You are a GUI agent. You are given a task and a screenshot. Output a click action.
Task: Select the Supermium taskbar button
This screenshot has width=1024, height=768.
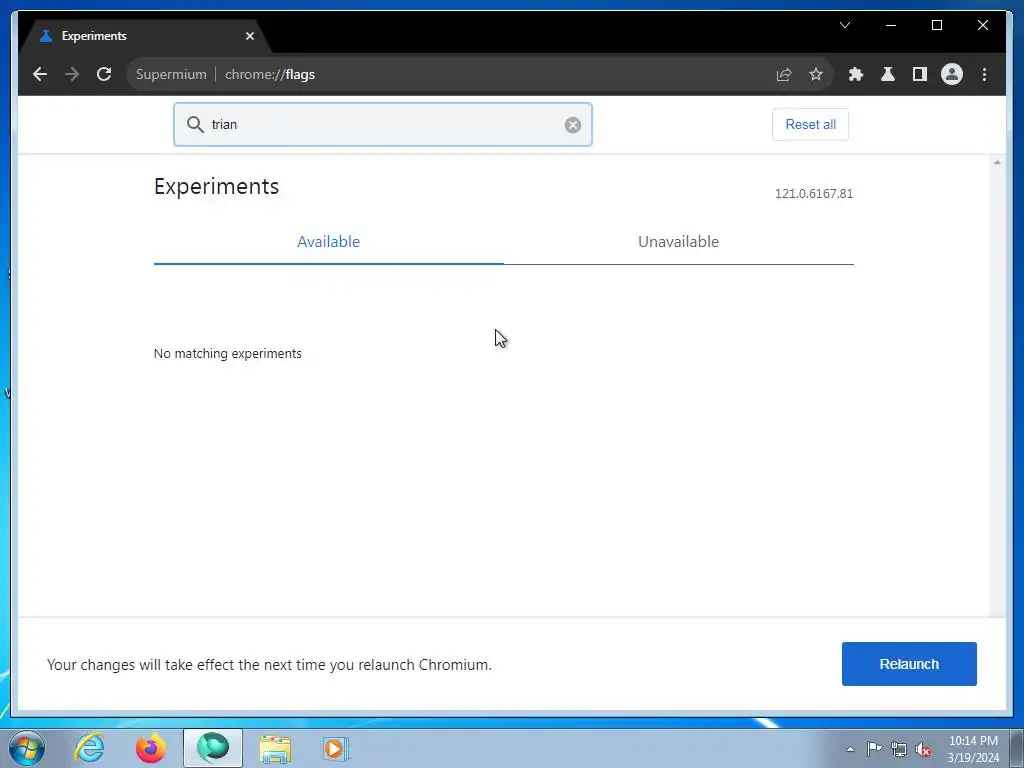213,748
